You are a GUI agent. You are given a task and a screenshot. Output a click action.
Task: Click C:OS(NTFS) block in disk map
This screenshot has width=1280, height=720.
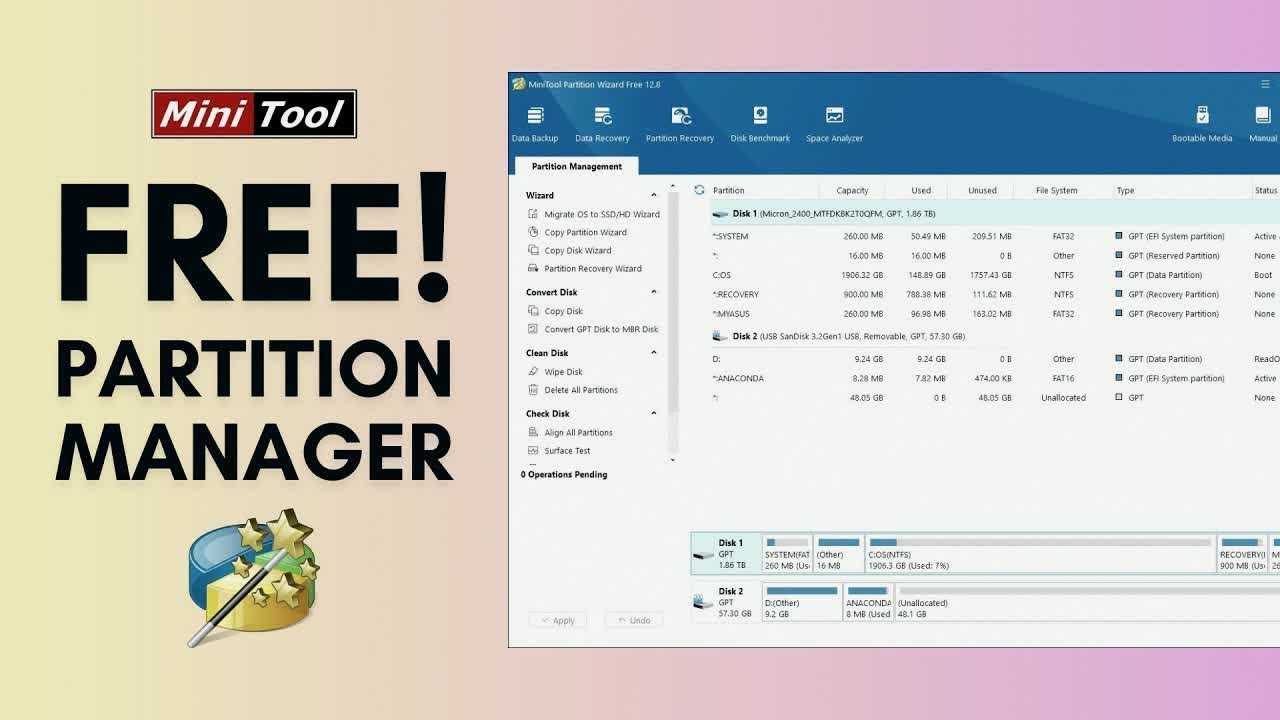(x=1040, y=554)
